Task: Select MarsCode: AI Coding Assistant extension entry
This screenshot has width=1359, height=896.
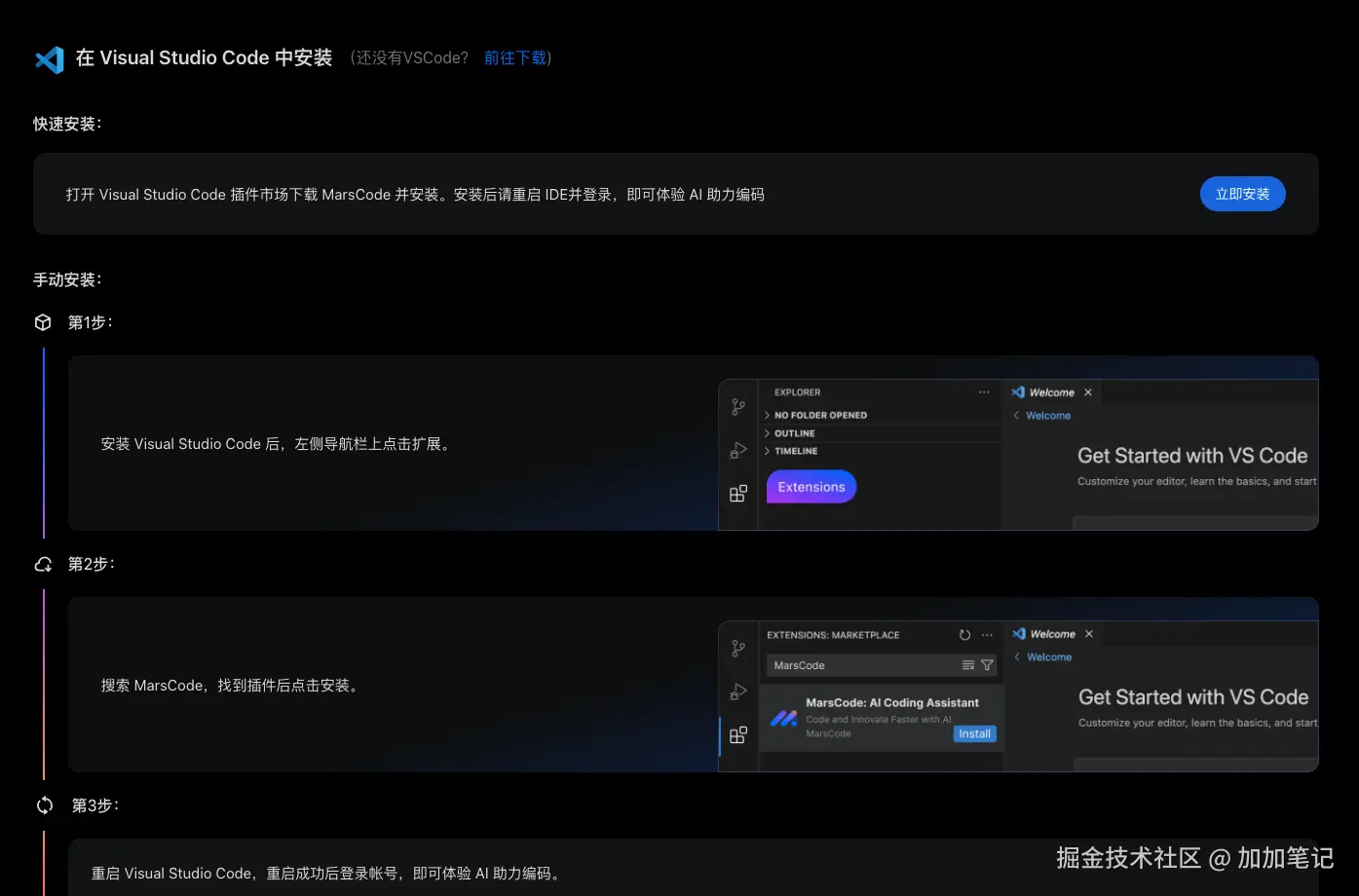Action: (881, 718)
